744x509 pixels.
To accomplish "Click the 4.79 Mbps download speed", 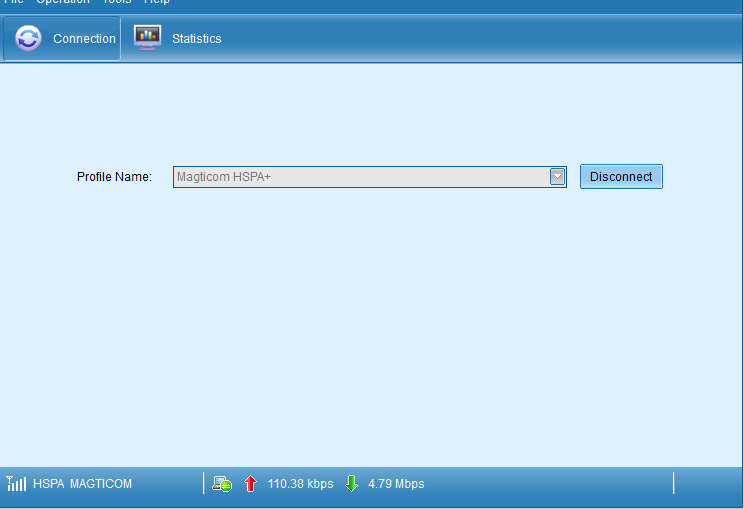I will (x=396, y=484).
